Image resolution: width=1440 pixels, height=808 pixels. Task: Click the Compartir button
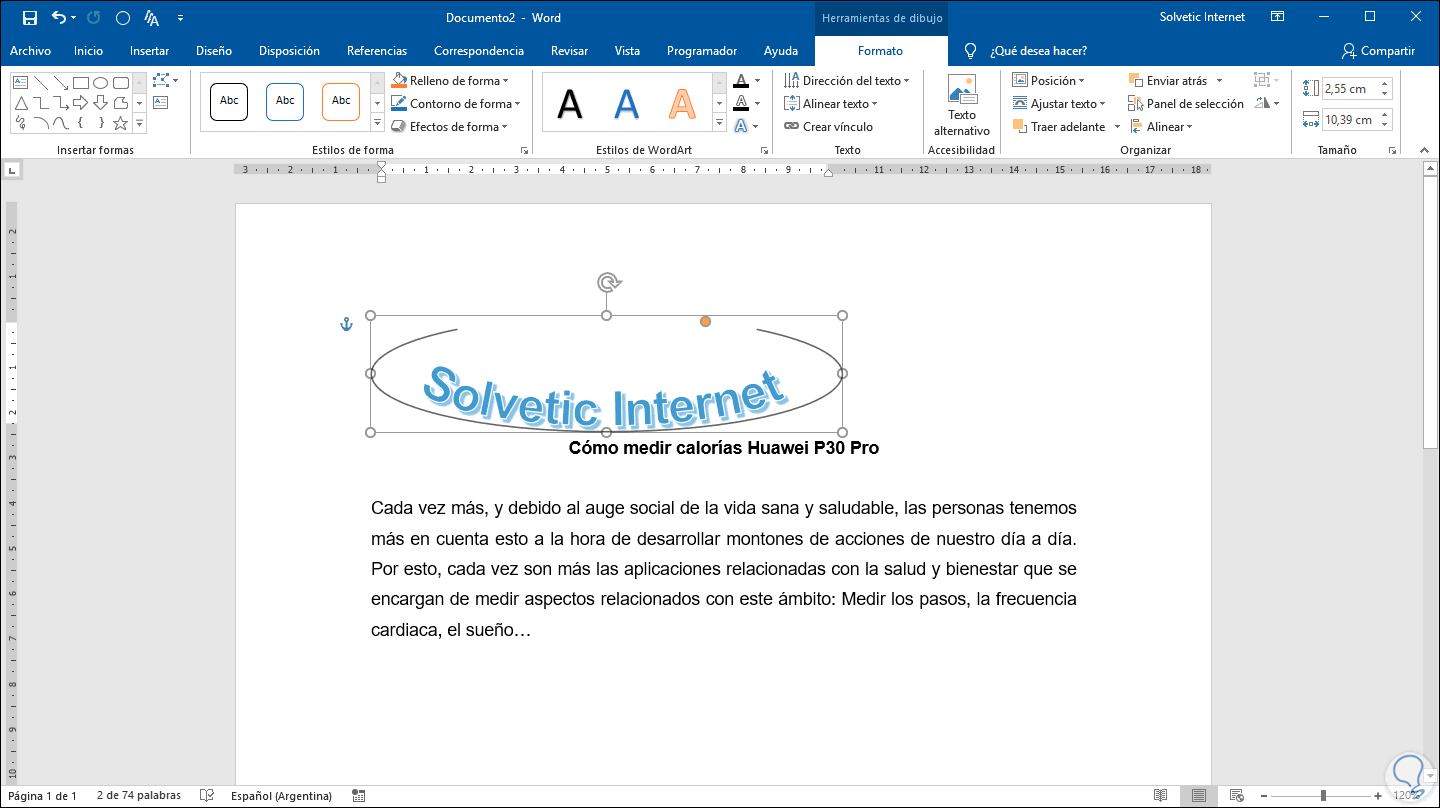pyautogui.click(x=1379, y=51)
